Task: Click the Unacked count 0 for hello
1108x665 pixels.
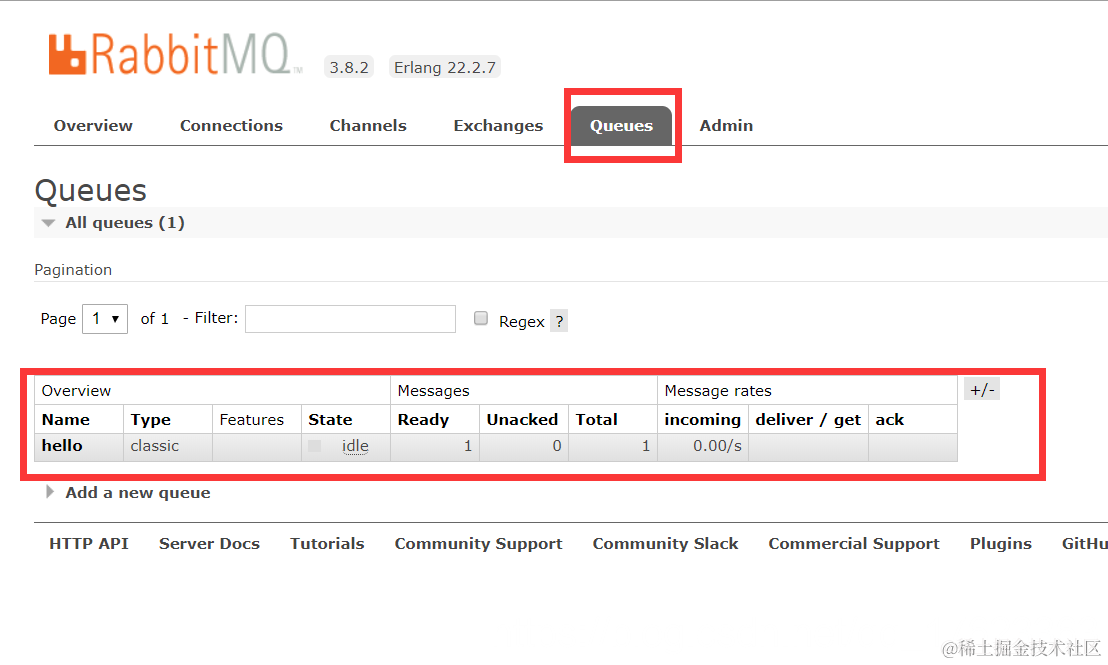Action: (x=557, y=446)
